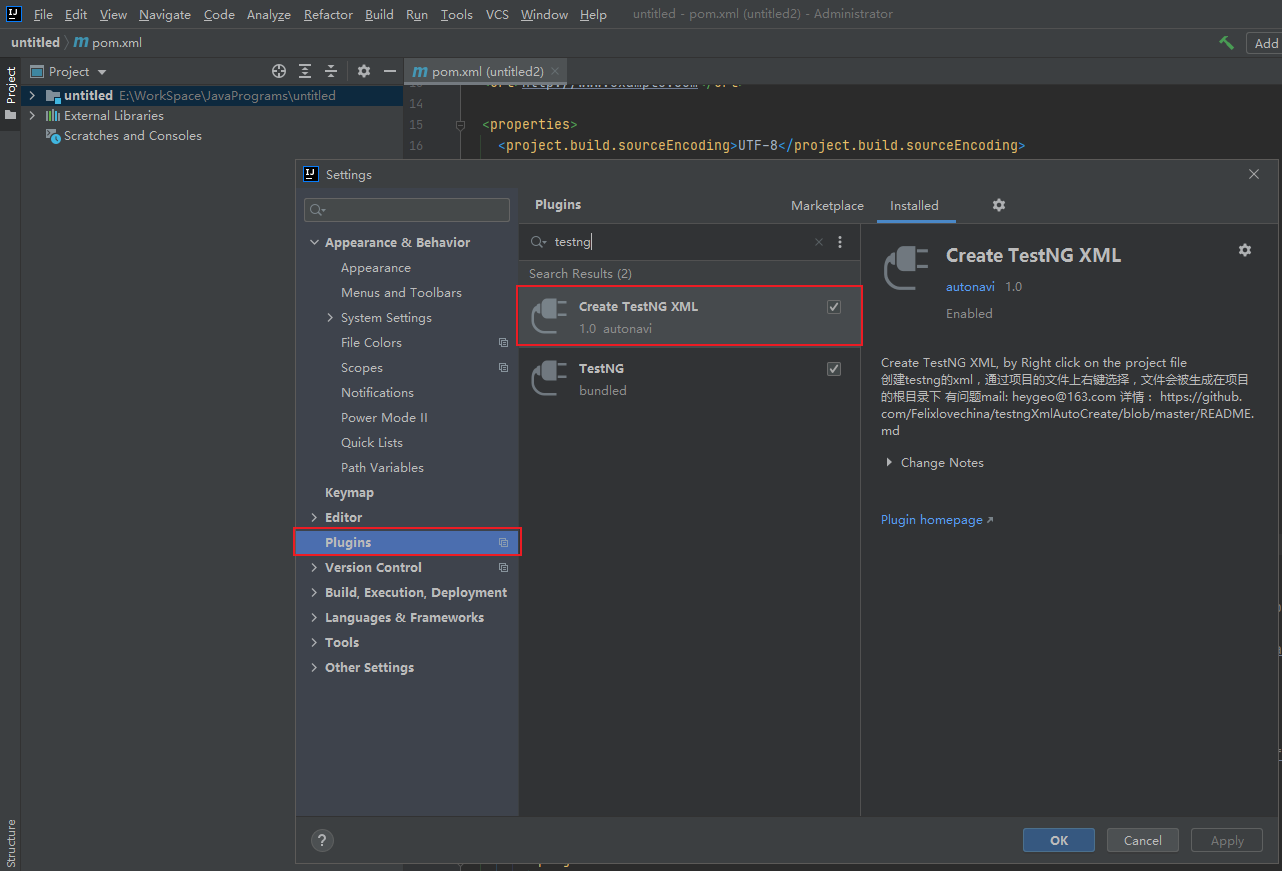Select Path Variables setting

click(382, 467)
